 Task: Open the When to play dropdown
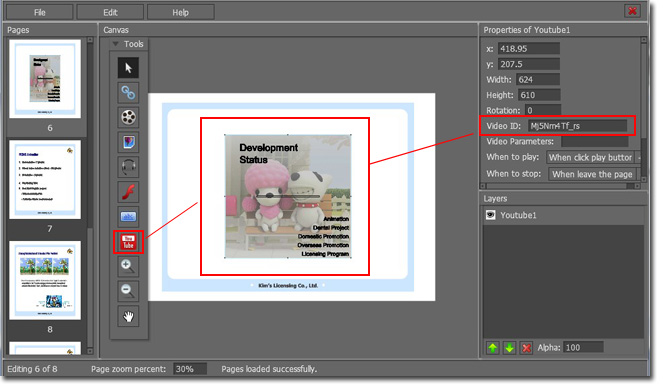pos(594,157)
